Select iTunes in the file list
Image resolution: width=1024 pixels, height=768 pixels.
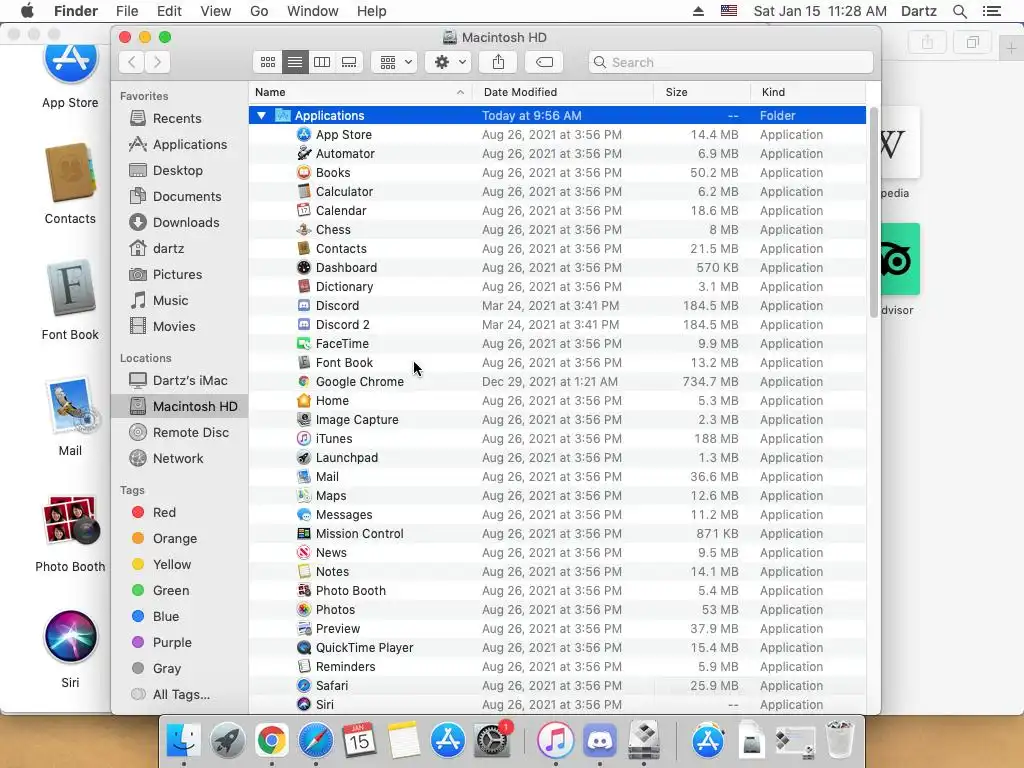coord(558,439)
